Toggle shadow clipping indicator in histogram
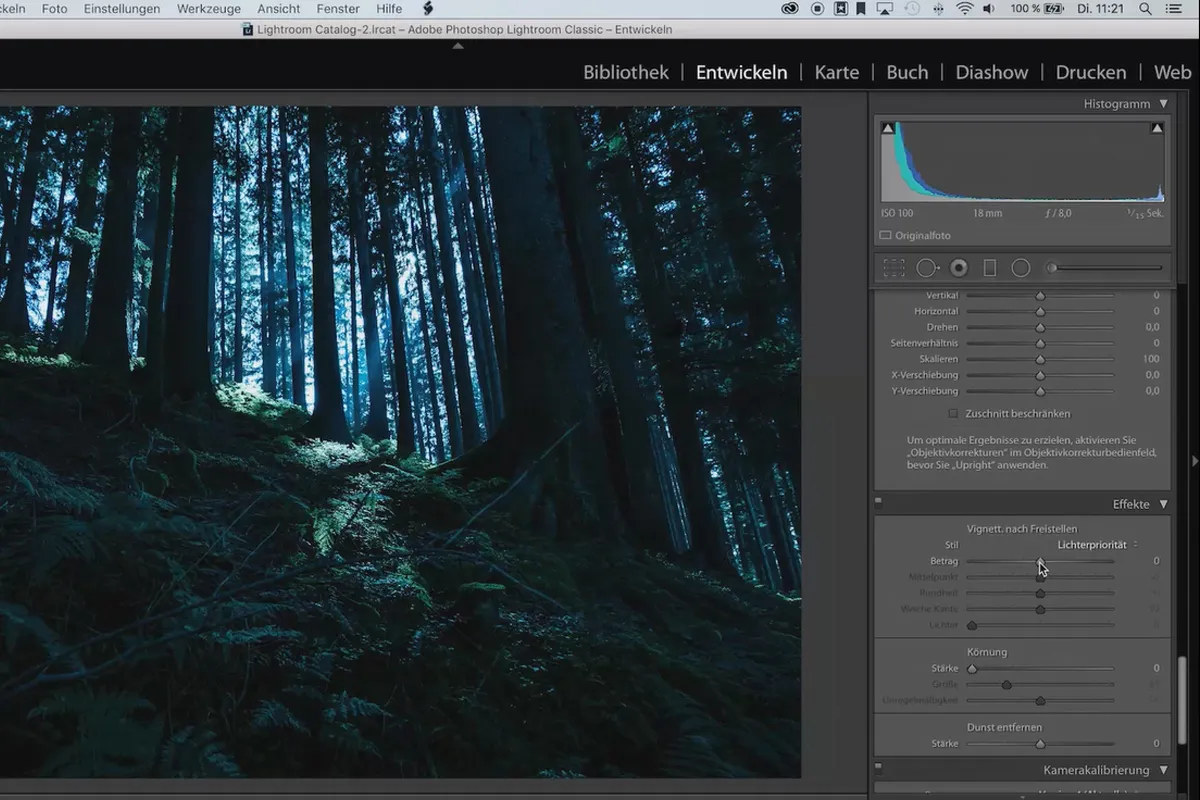This screenshot has height=800, width=1200. (887, 129)
